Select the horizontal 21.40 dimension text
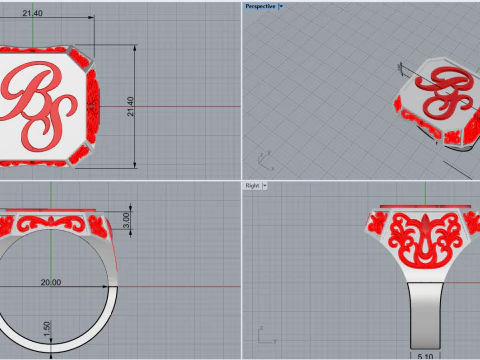Screen dimensions: 480x360 pyautogui.click(x=32, y=13)
